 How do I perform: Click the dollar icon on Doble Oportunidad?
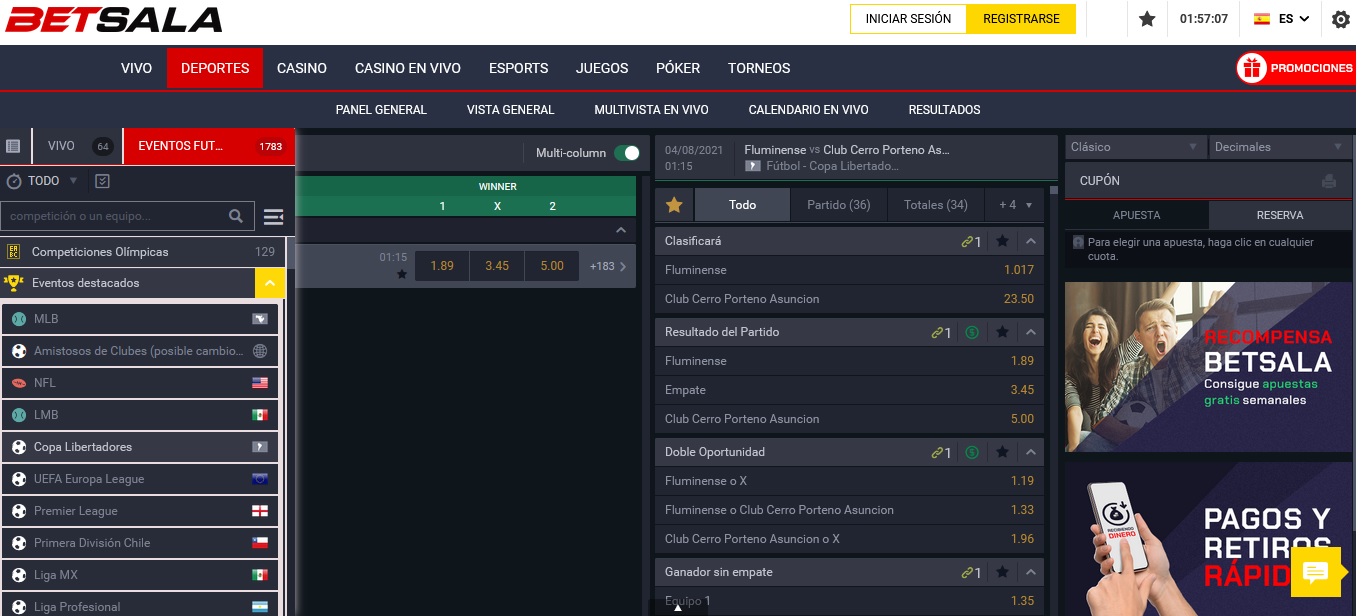point(972,452)
